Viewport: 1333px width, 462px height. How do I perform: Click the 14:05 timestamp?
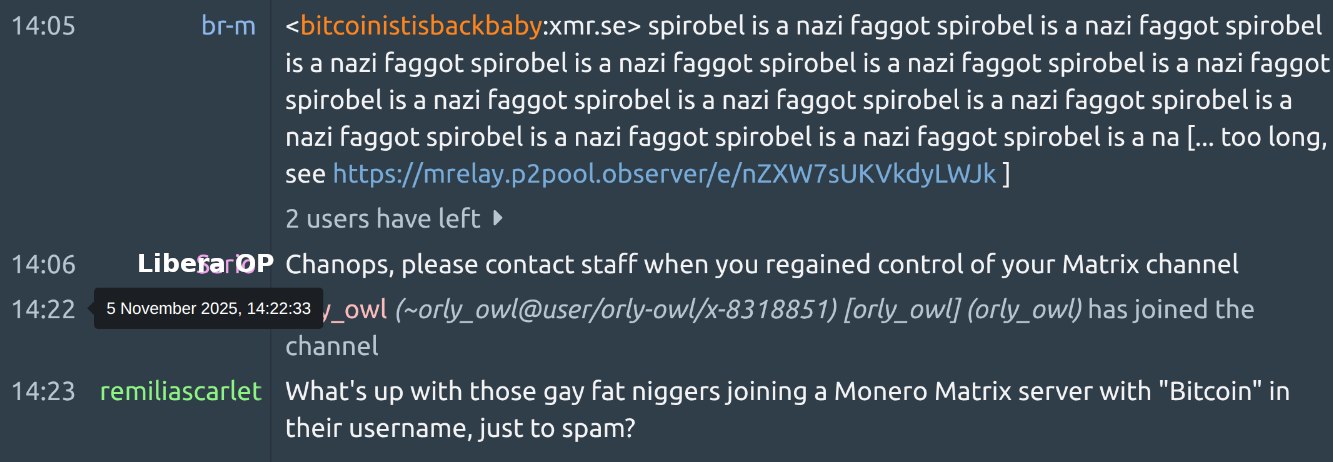pyautogui.click(x=43, y=26)
